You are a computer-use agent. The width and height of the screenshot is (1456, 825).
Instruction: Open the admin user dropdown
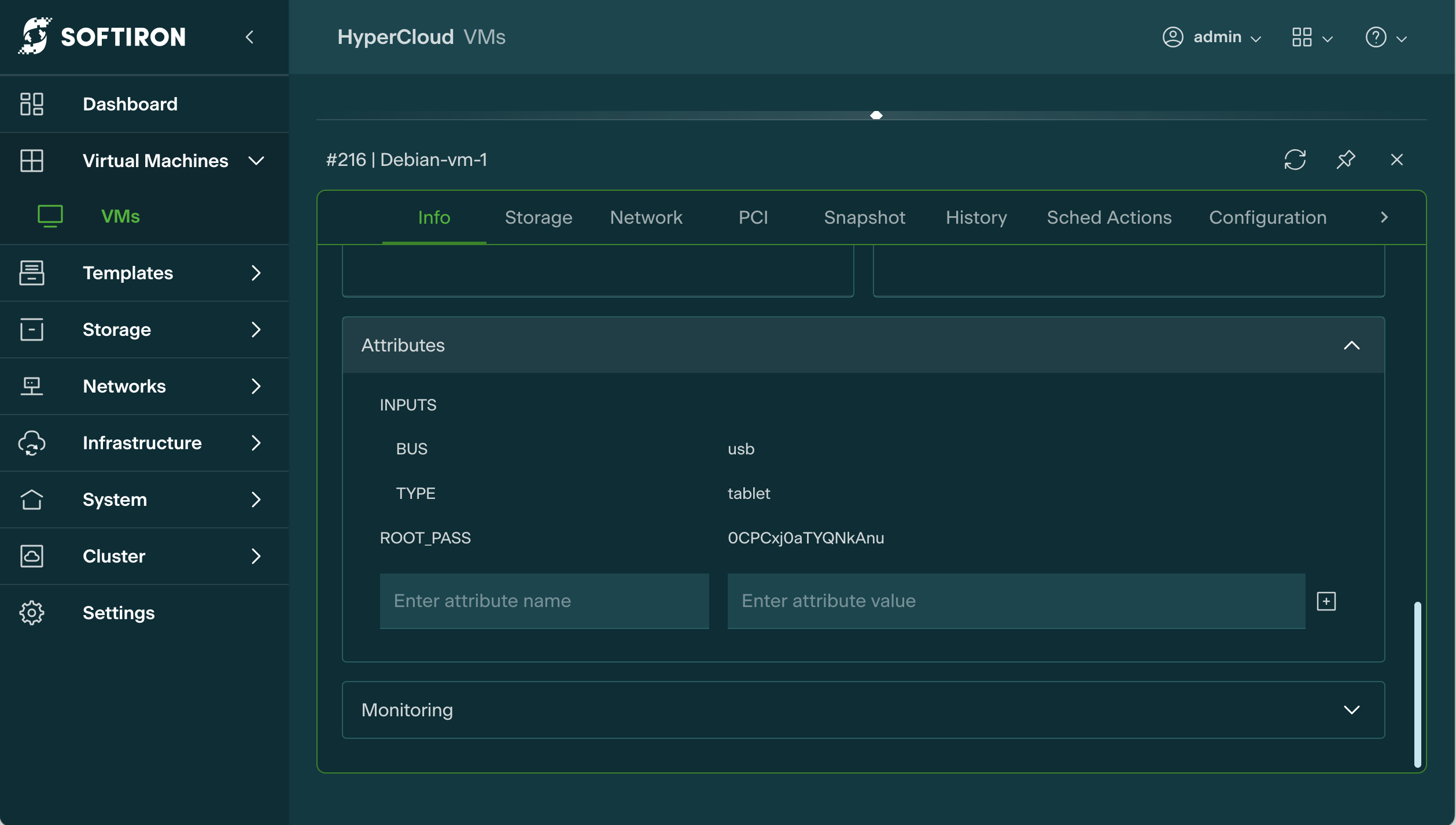coord(1211,38)
